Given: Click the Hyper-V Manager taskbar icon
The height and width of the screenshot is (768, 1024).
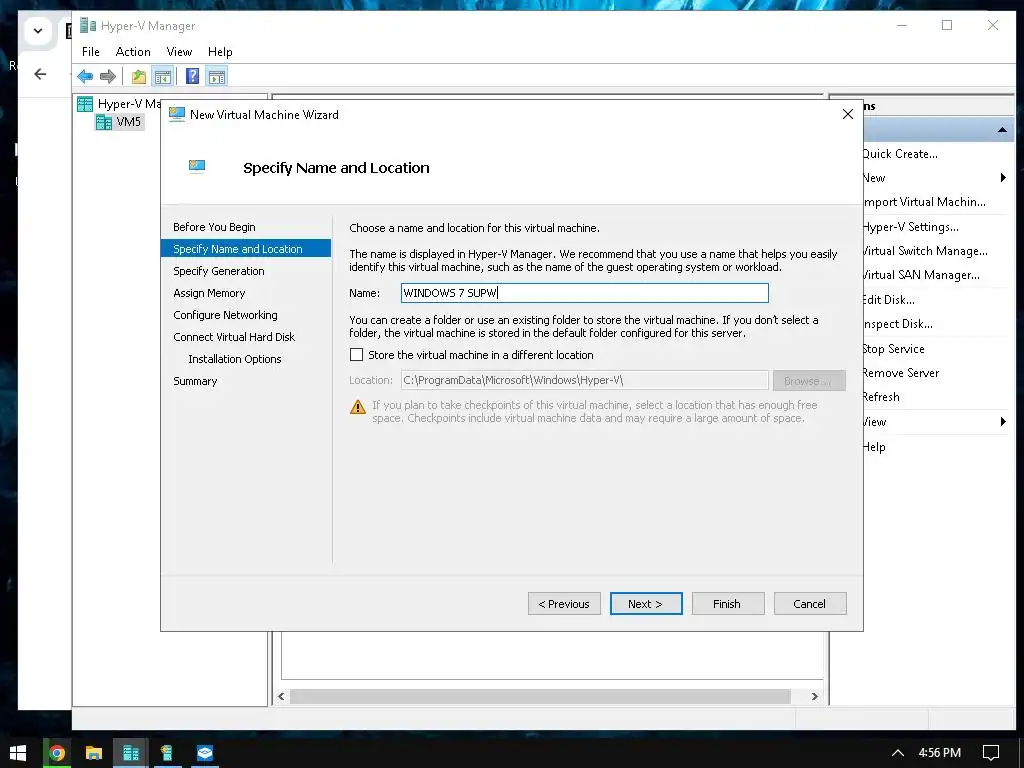Looking at the screenshot, I should pos(131,753).
